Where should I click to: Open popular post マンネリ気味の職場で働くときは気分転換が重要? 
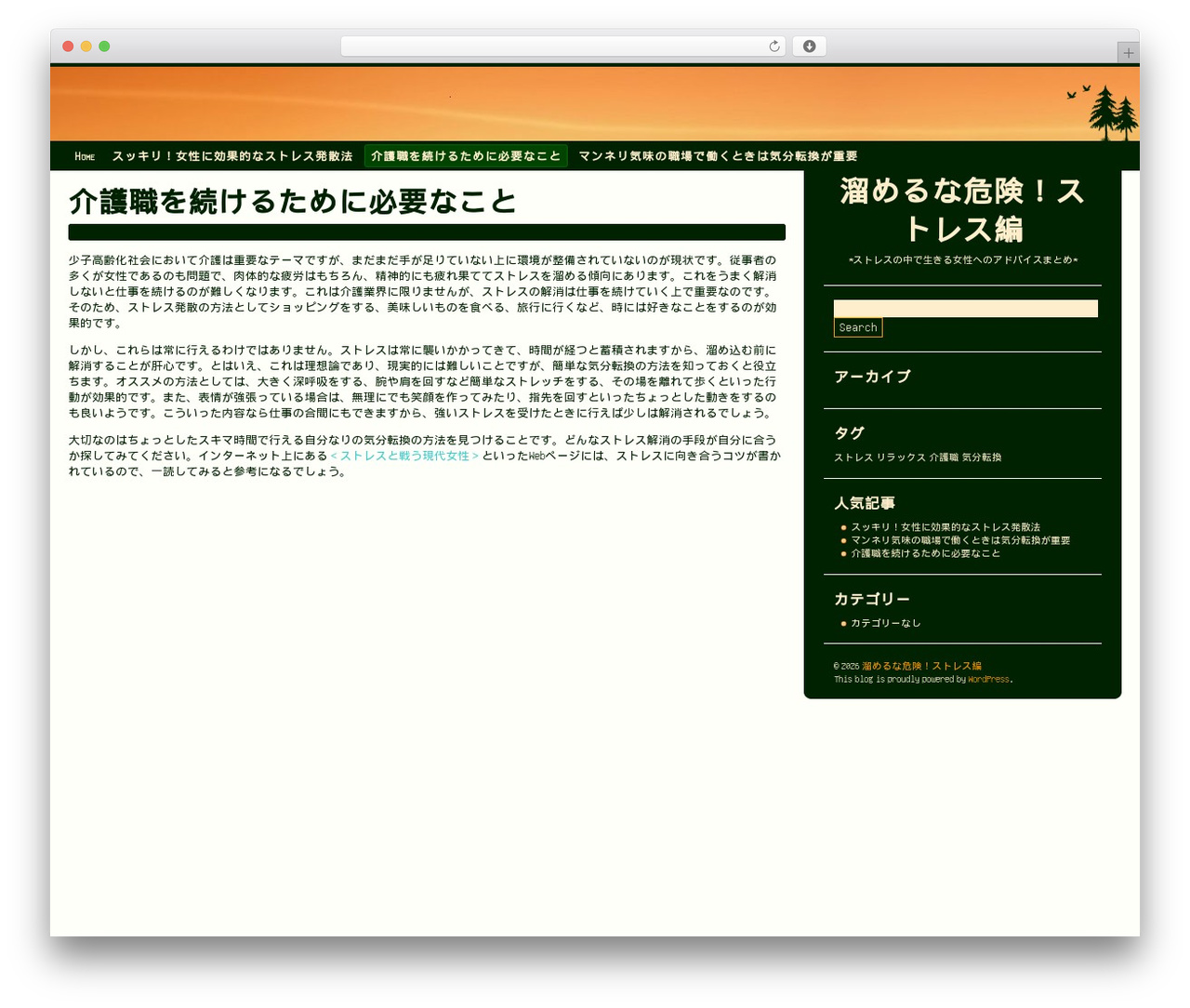960,540
